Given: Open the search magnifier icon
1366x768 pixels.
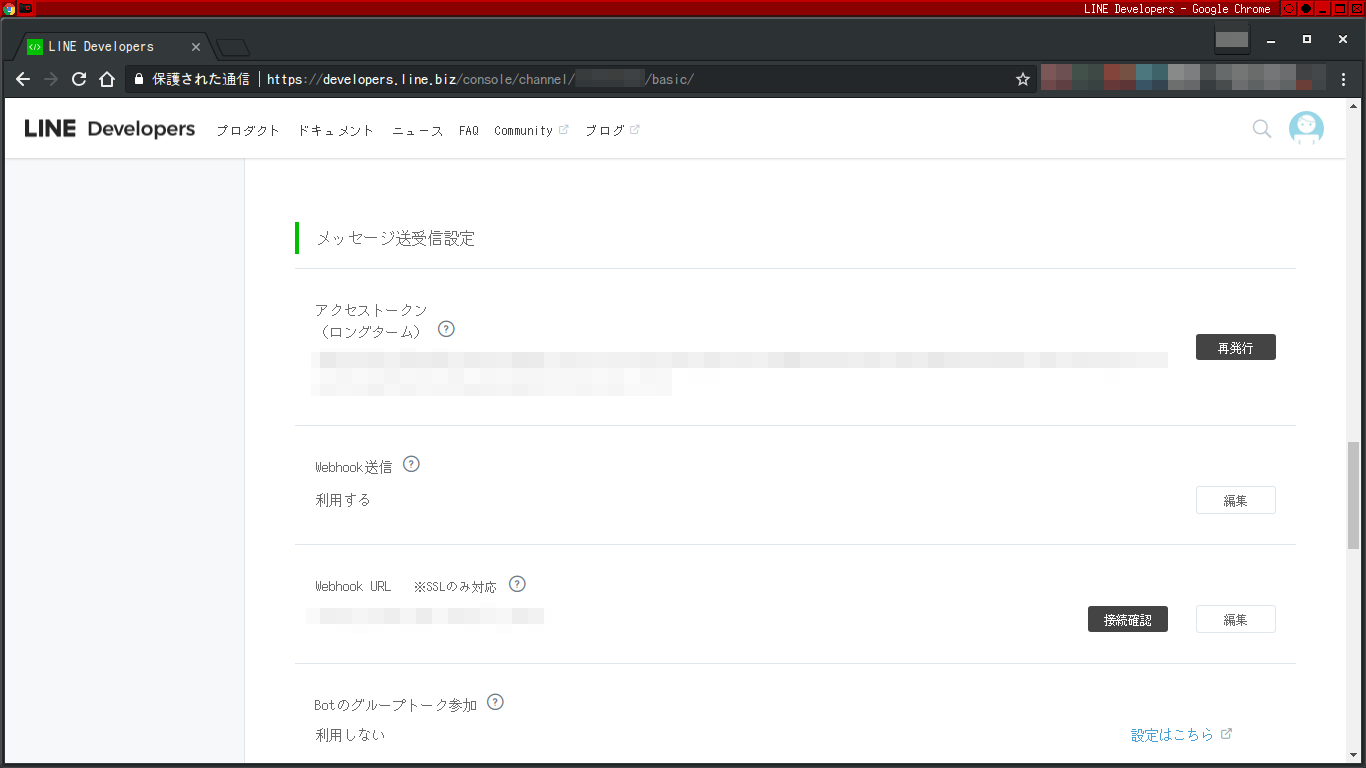Looking at the screenshot, I should [1261, 129].
